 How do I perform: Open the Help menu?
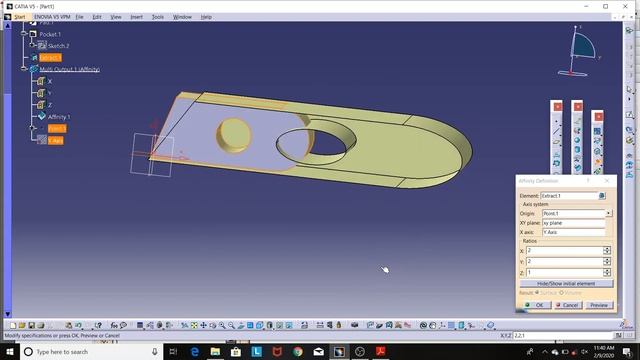coord(206,17)
